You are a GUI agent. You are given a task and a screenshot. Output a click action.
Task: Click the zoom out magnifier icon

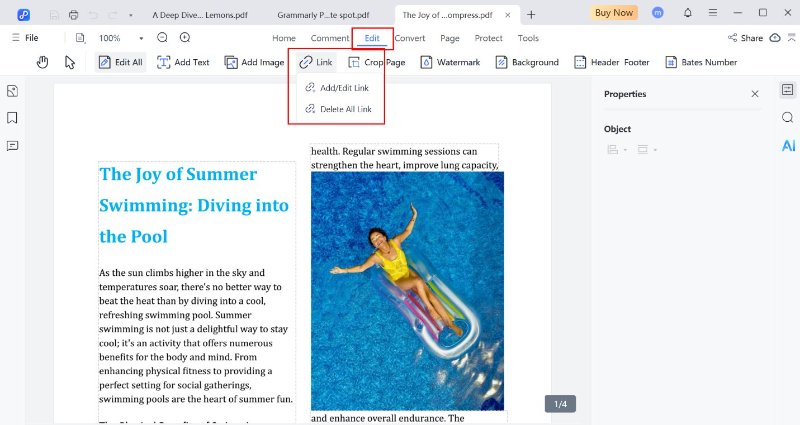point(163,38)
